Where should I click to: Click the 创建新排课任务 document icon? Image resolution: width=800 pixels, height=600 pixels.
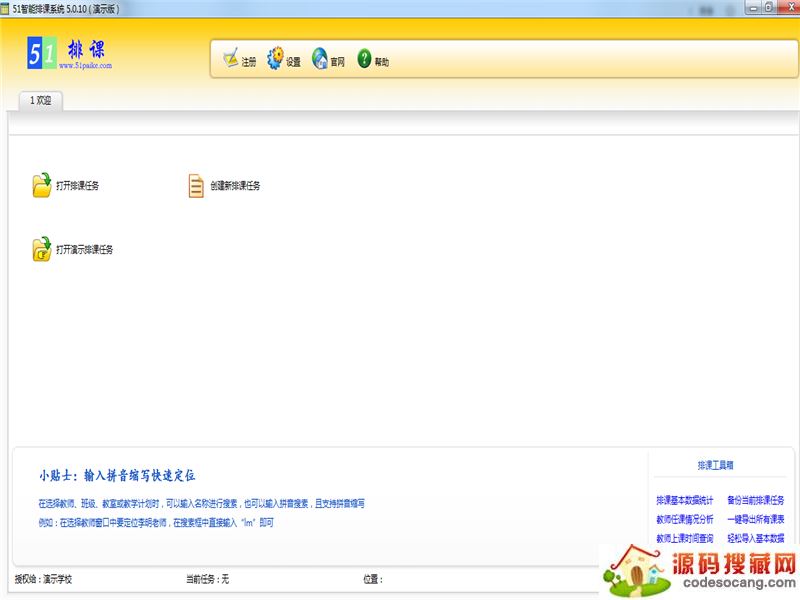point(196,186)
